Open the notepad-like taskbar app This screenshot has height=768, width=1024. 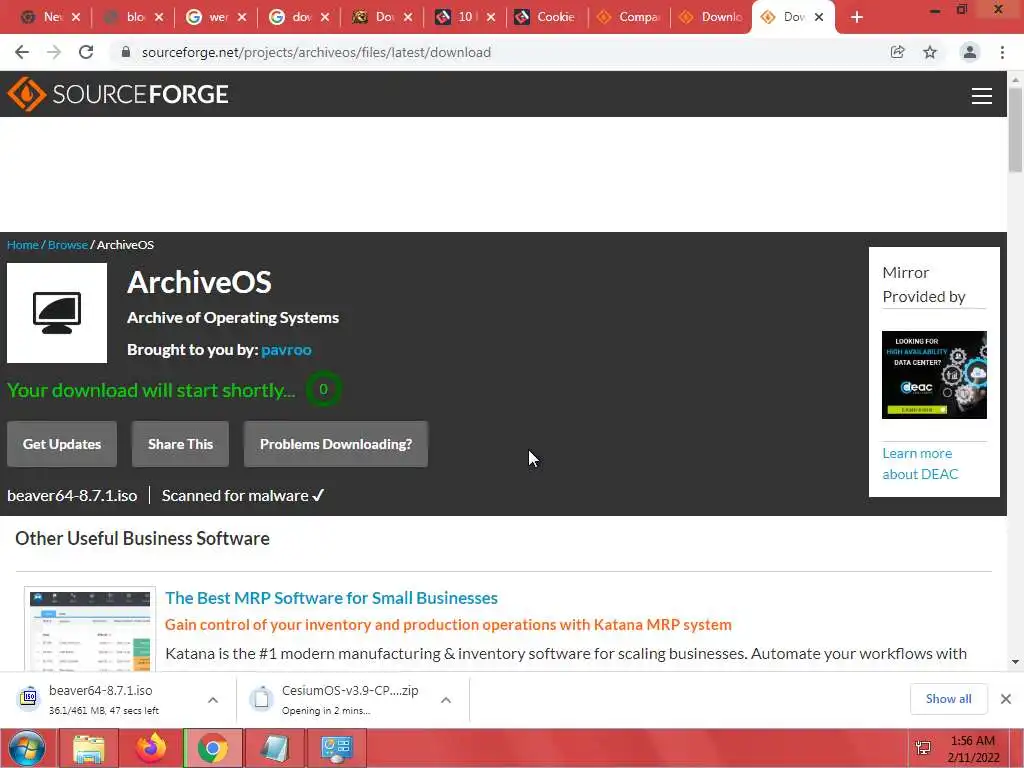click(x=275, y=748)
